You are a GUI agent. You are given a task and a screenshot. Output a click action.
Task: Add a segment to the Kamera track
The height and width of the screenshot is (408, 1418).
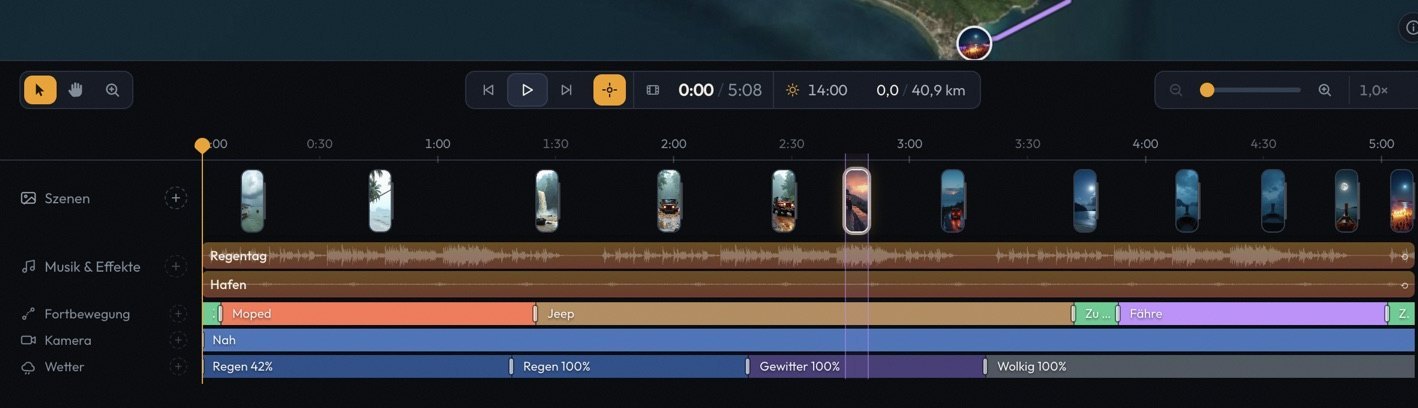click(178, 340)
